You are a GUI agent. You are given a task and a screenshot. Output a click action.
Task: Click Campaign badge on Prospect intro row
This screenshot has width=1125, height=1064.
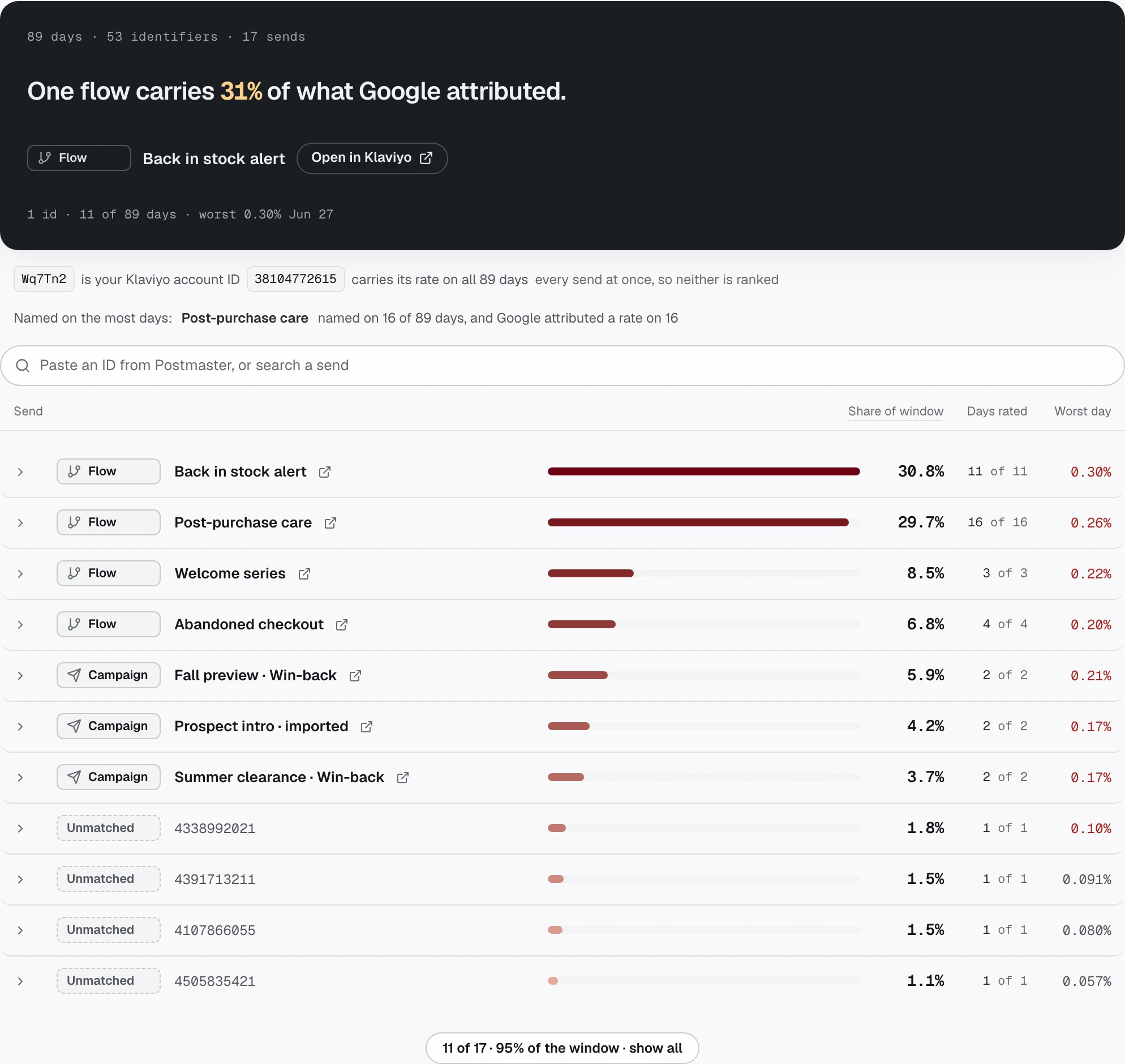108,727
